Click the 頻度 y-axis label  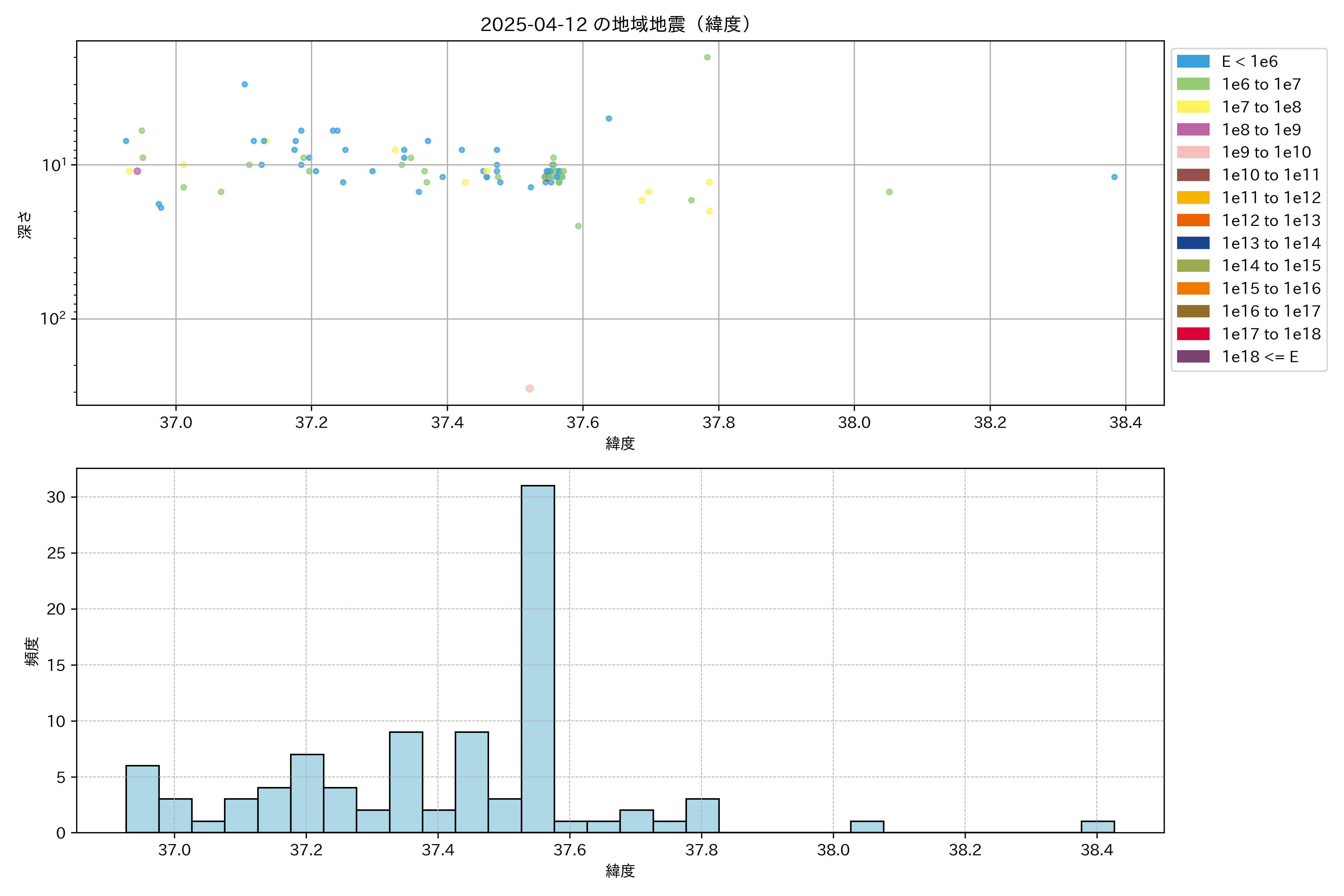(x=32, y=651)
